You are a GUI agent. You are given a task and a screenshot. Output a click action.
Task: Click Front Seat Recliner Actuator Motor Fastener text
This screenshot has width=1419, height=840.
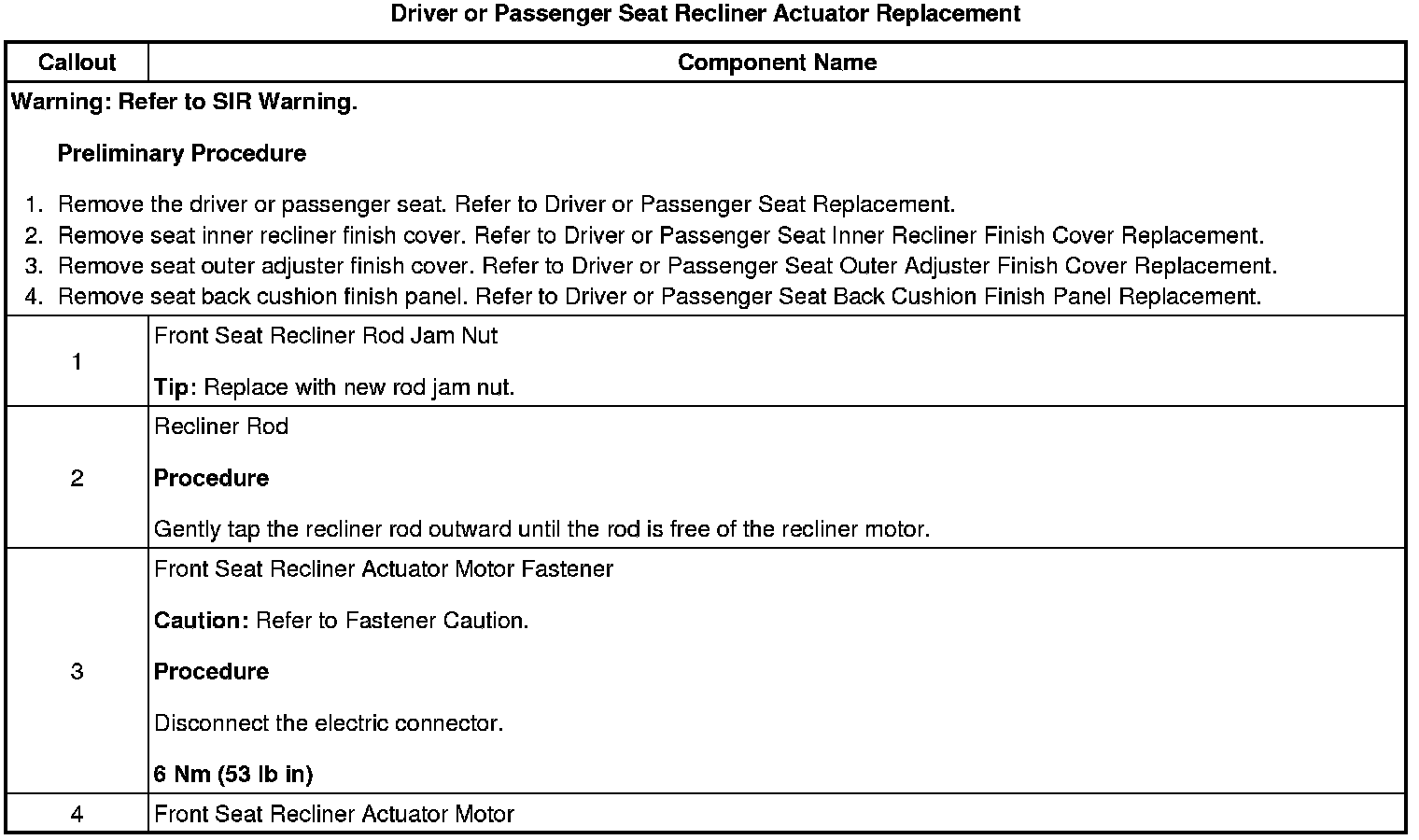(384, 569)
